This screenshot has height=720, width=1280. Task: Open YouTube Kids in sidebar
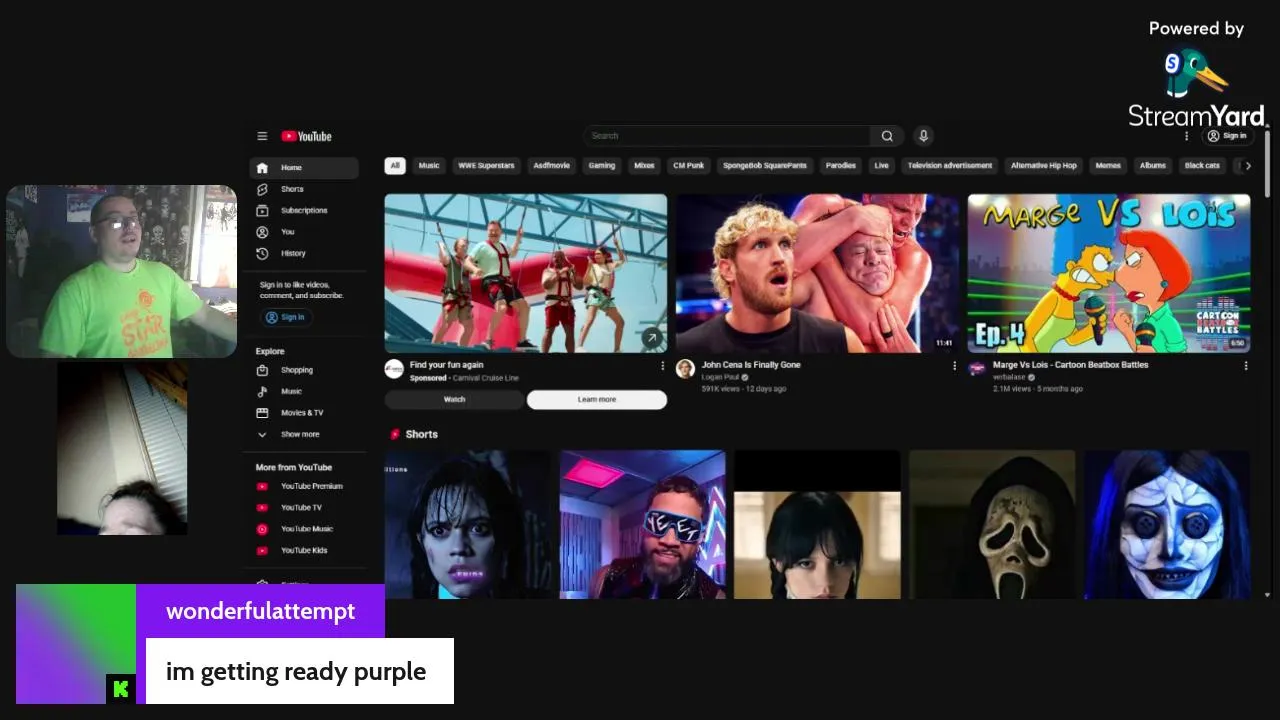click(x=304, y=551)
